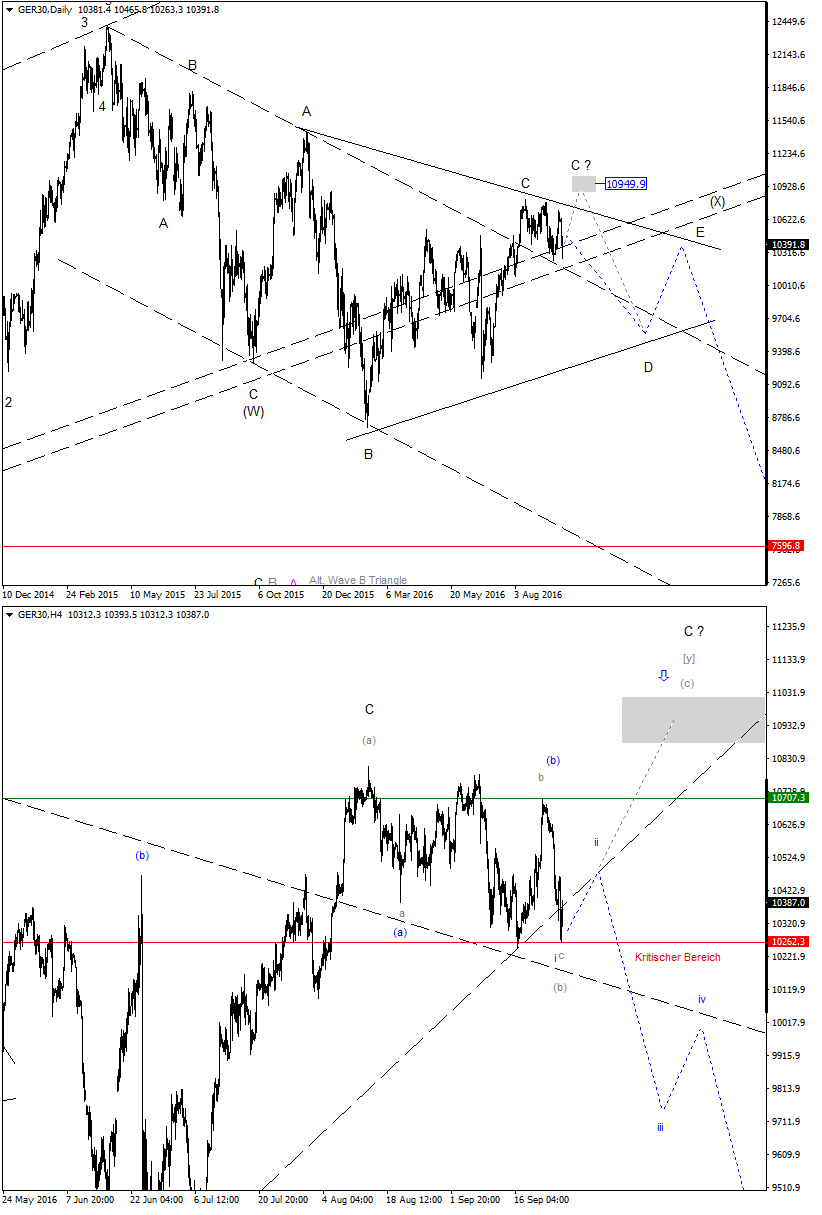
Task: Select the blue hollow down-arrow below C ?
Action: [662, 676]
